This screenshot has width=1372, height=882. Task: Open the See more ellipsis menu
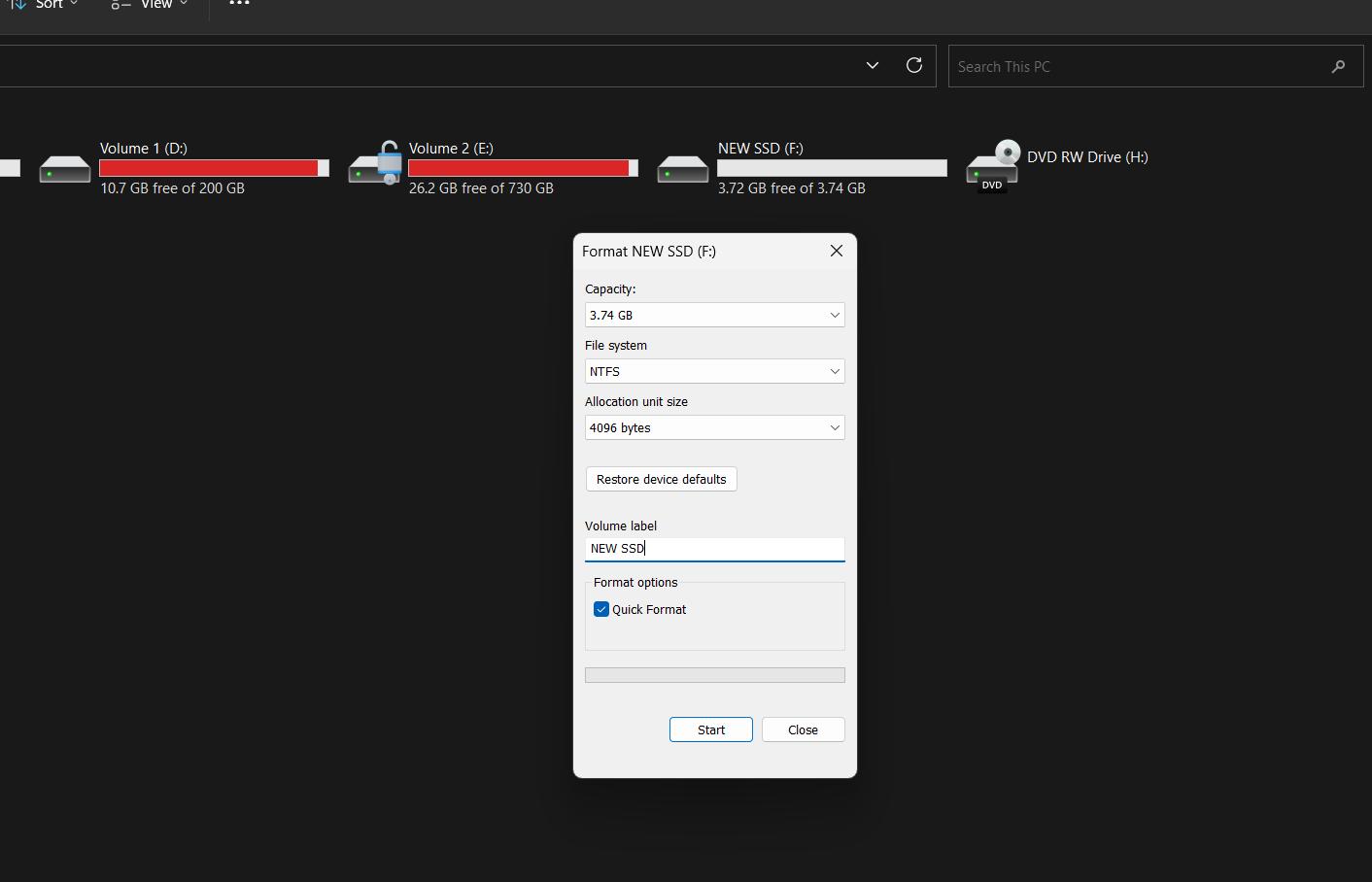[x=238, y=5]
